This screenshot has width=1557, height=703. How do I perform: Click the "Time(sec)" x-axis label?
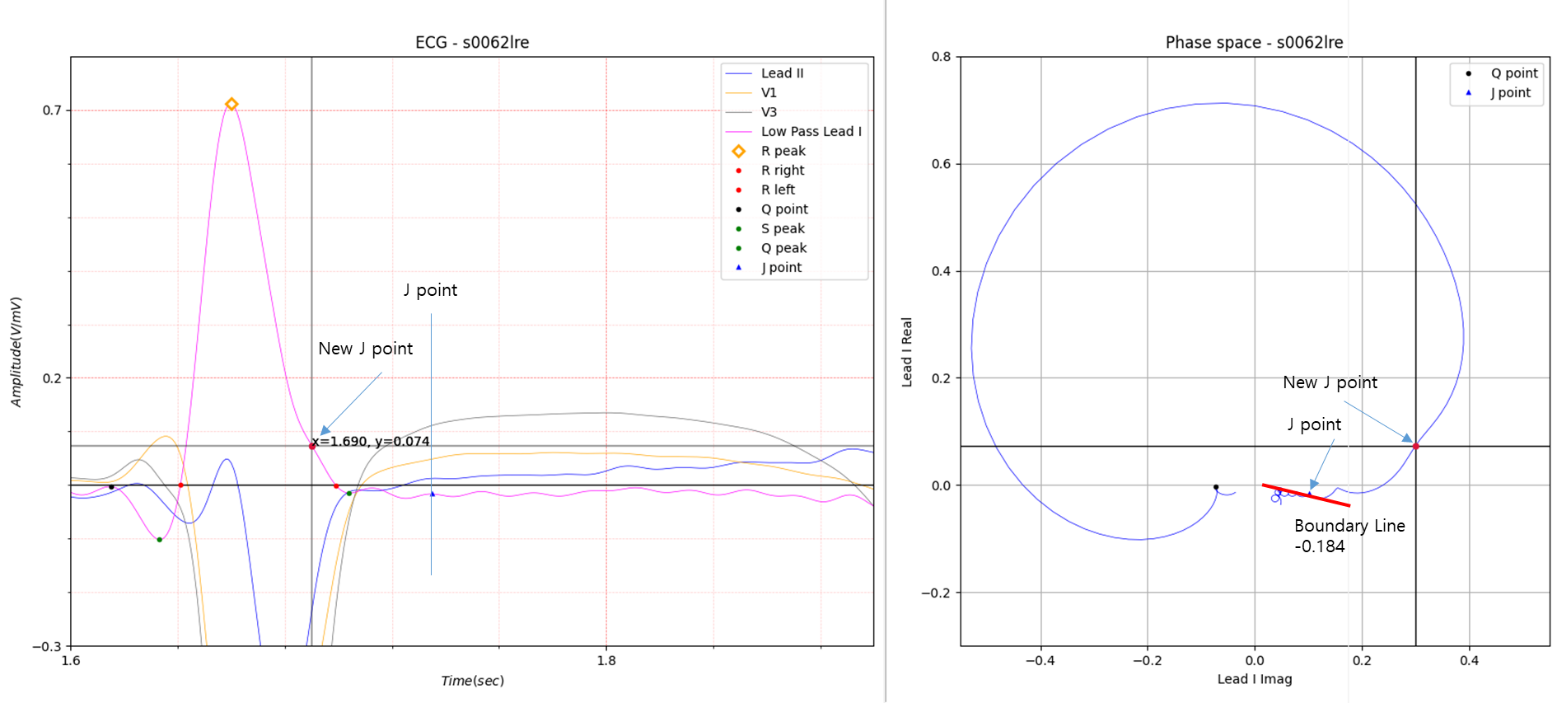click(x=472, y=681)
